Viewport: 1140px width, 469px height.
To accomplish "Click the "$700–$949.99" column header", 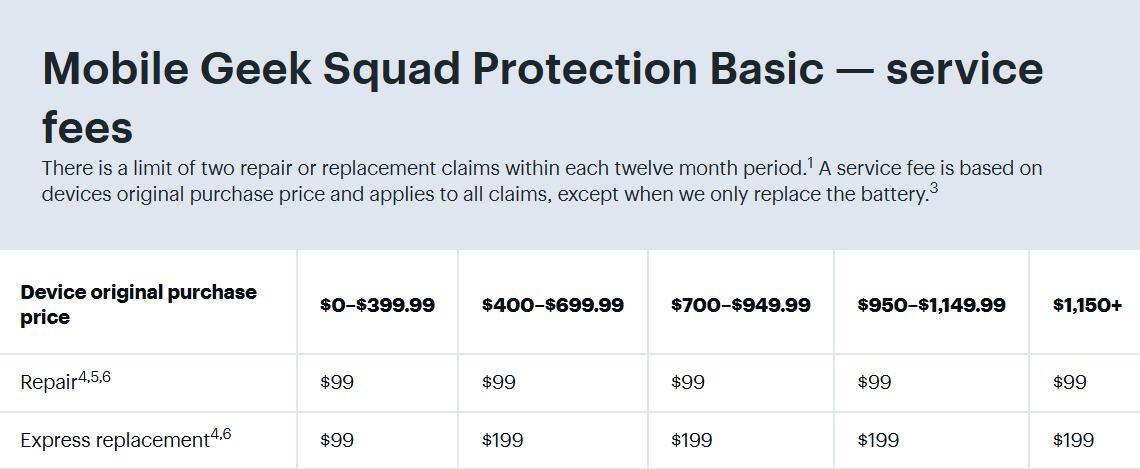I will [740, 305].
